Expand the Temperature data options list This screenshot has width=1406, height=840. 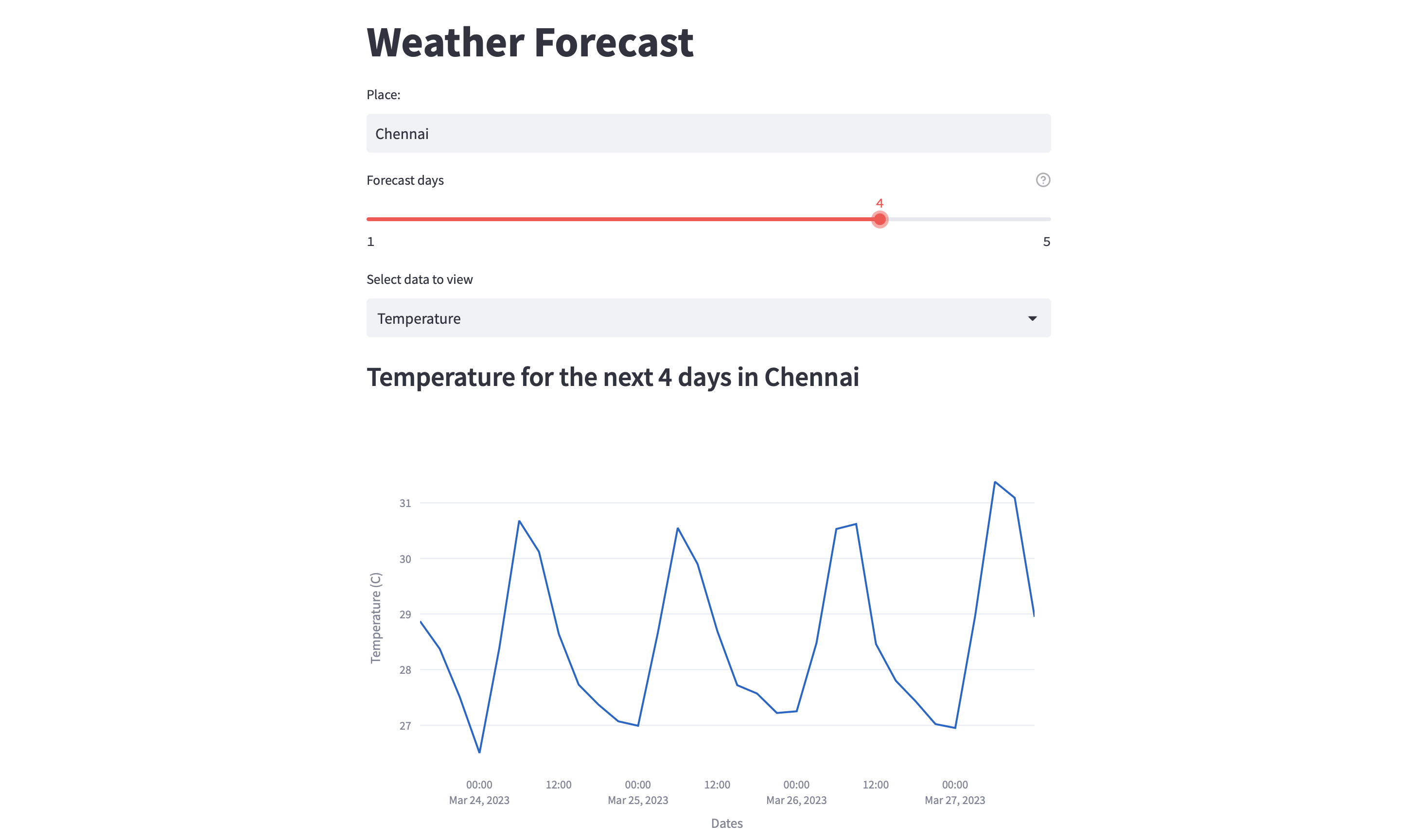[x=708, y=318]
